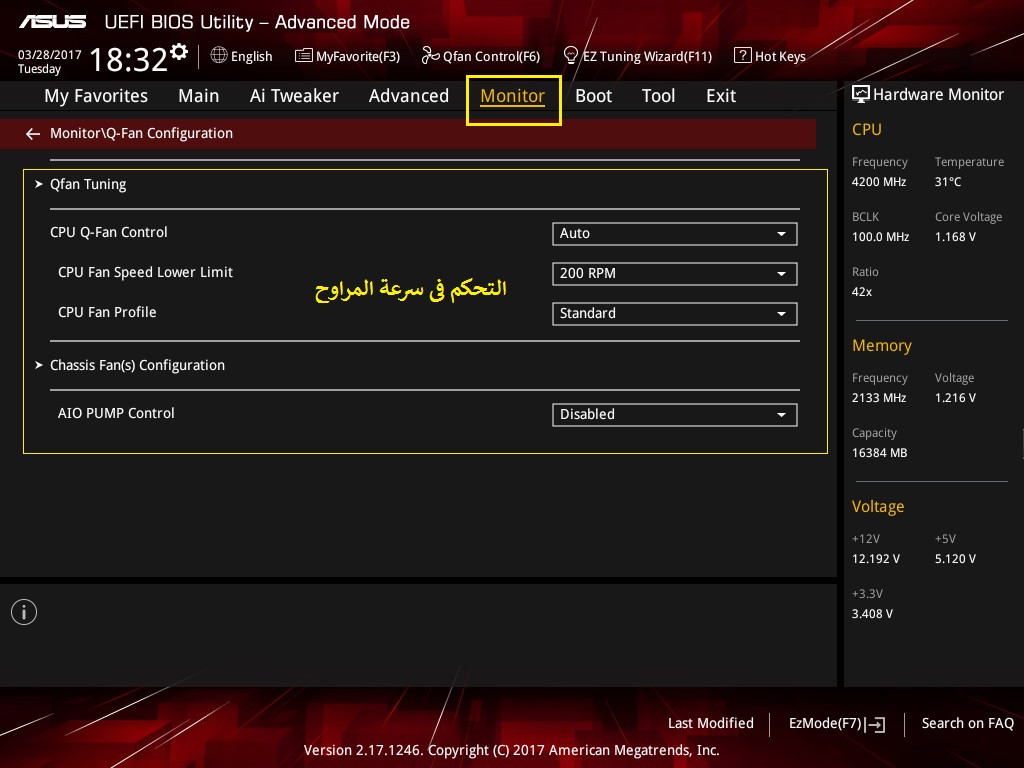The height and width of the screenshot is (768, 1024).
Task: Open the Tool tab
Action: point(658,96)
